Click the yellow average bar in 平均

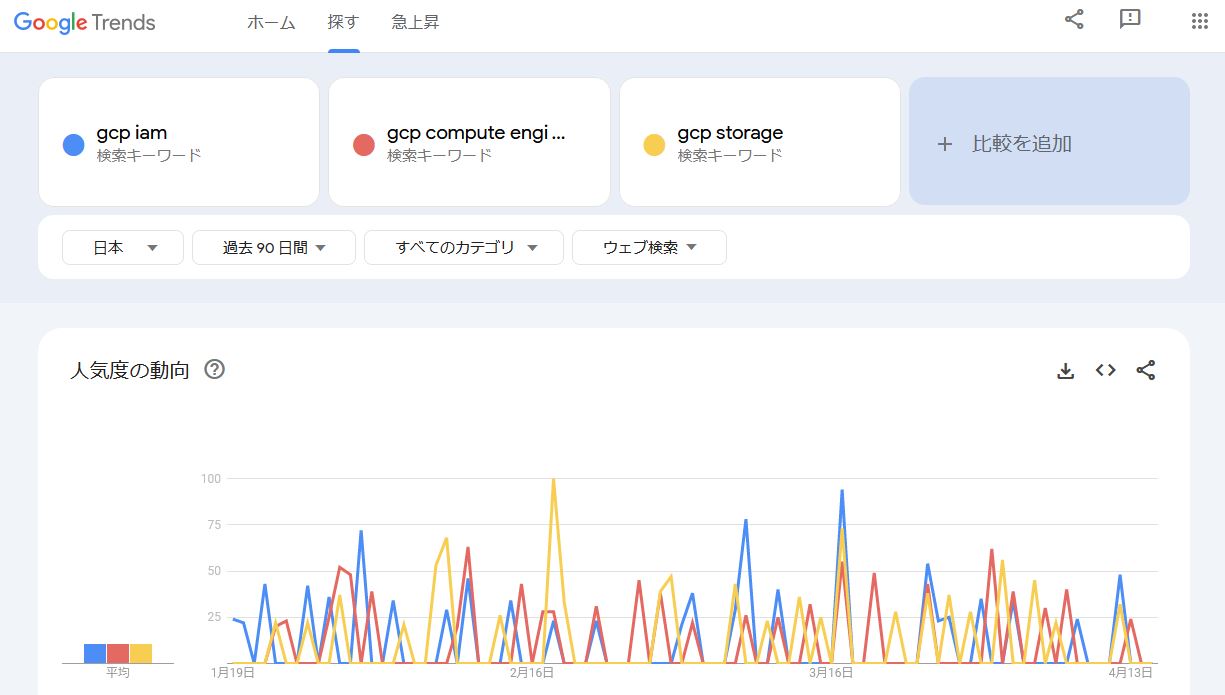click(141, 653)
